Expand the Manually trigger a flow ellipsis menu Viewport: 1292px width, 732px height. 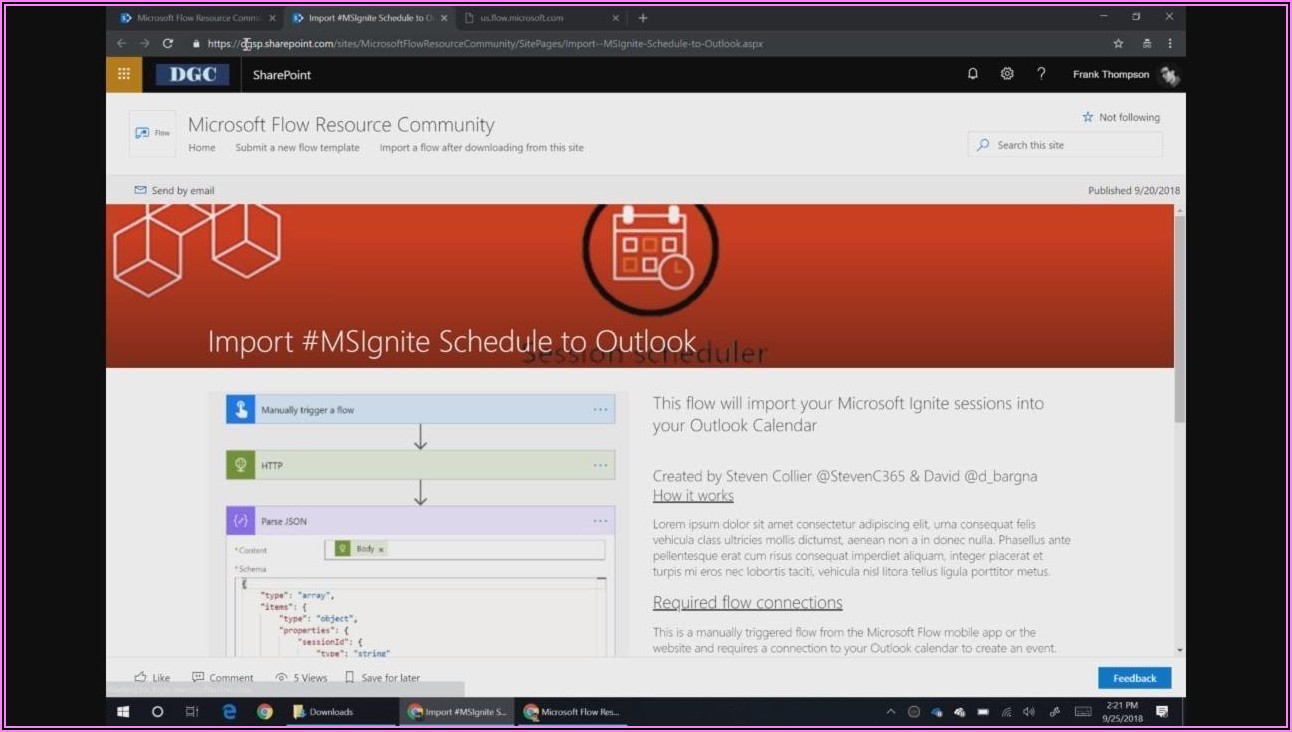(600, 410)
